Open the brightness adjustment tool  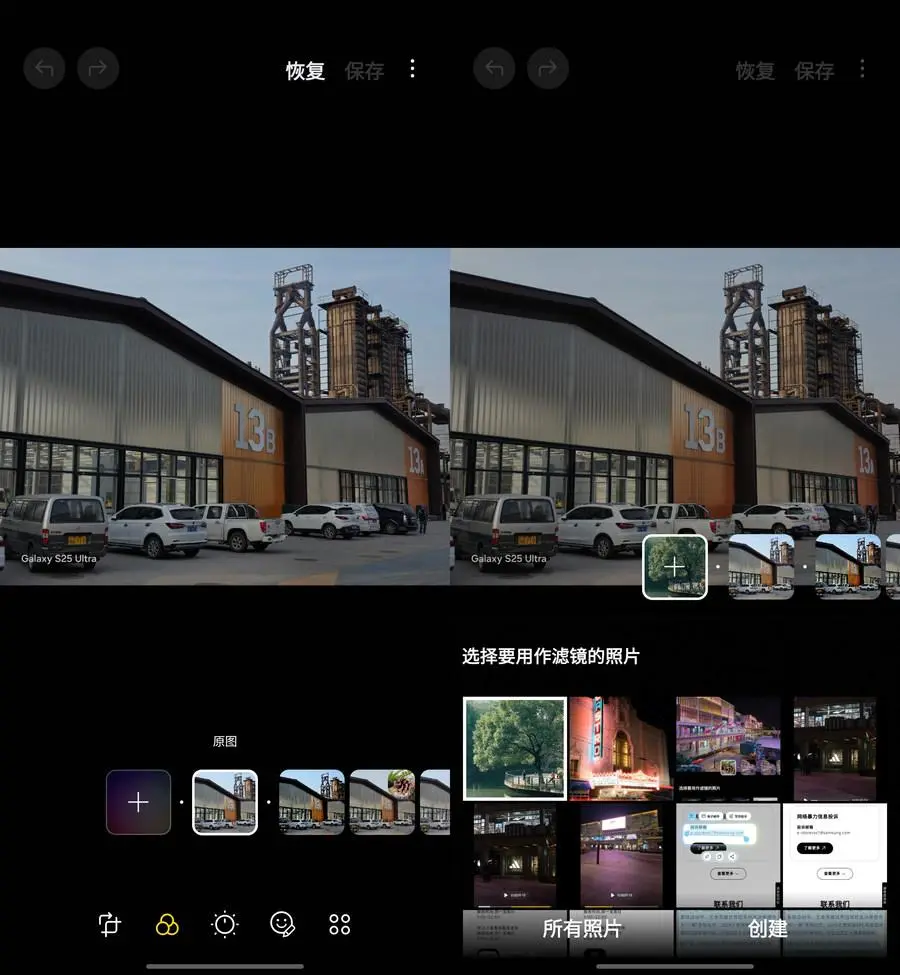[x=225, y=924]
